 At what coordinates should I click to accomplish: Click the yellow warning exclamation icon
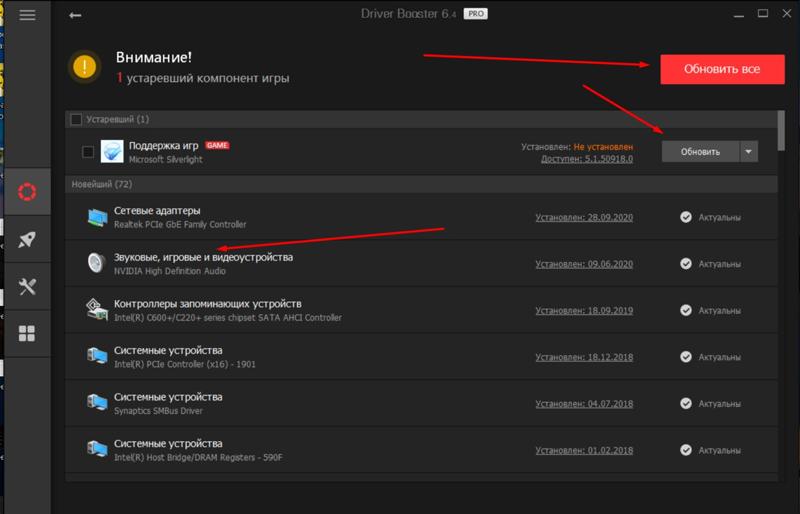(x=85, y=68)
